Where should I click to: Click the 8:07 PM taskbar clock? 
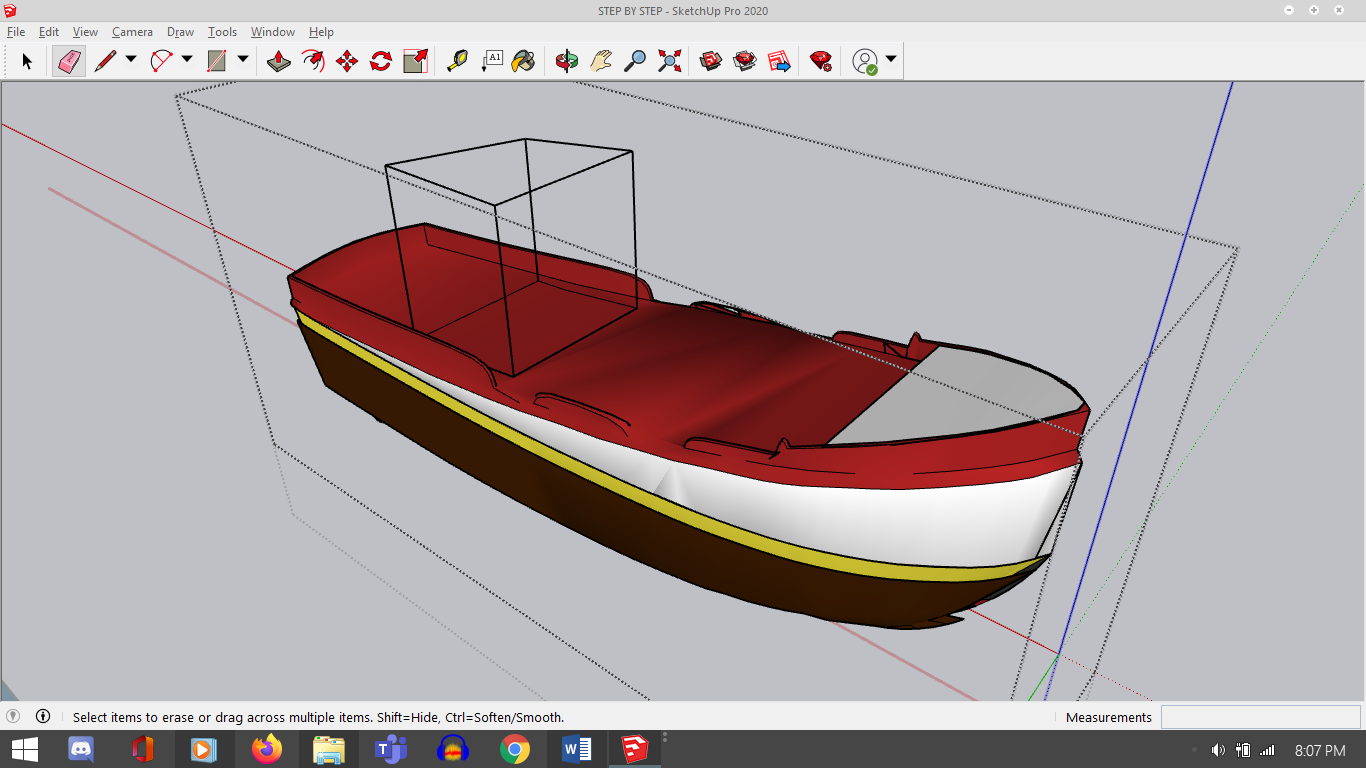[1320, 750]
